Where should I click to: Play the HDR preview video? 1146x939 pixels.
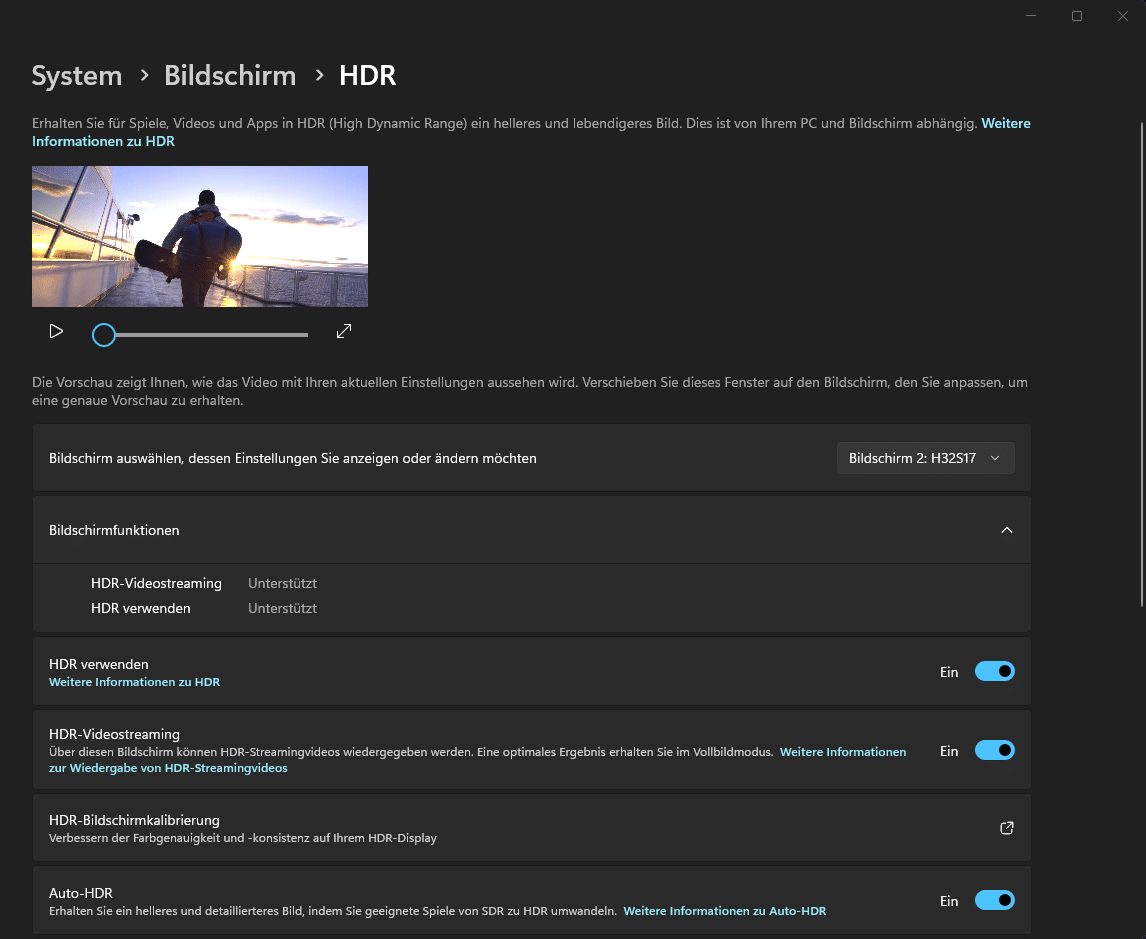click(56, 331)
